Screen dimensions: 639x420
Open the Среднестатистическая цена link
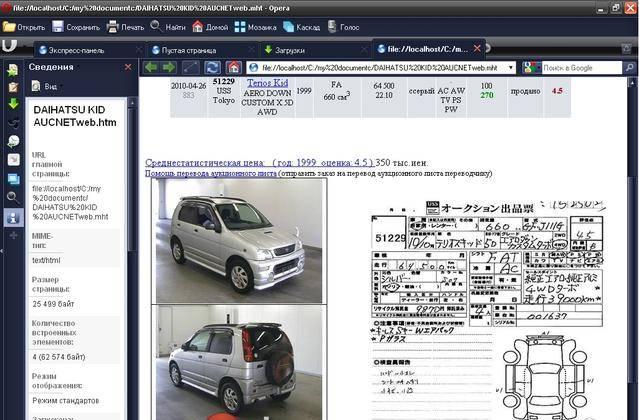260,163
